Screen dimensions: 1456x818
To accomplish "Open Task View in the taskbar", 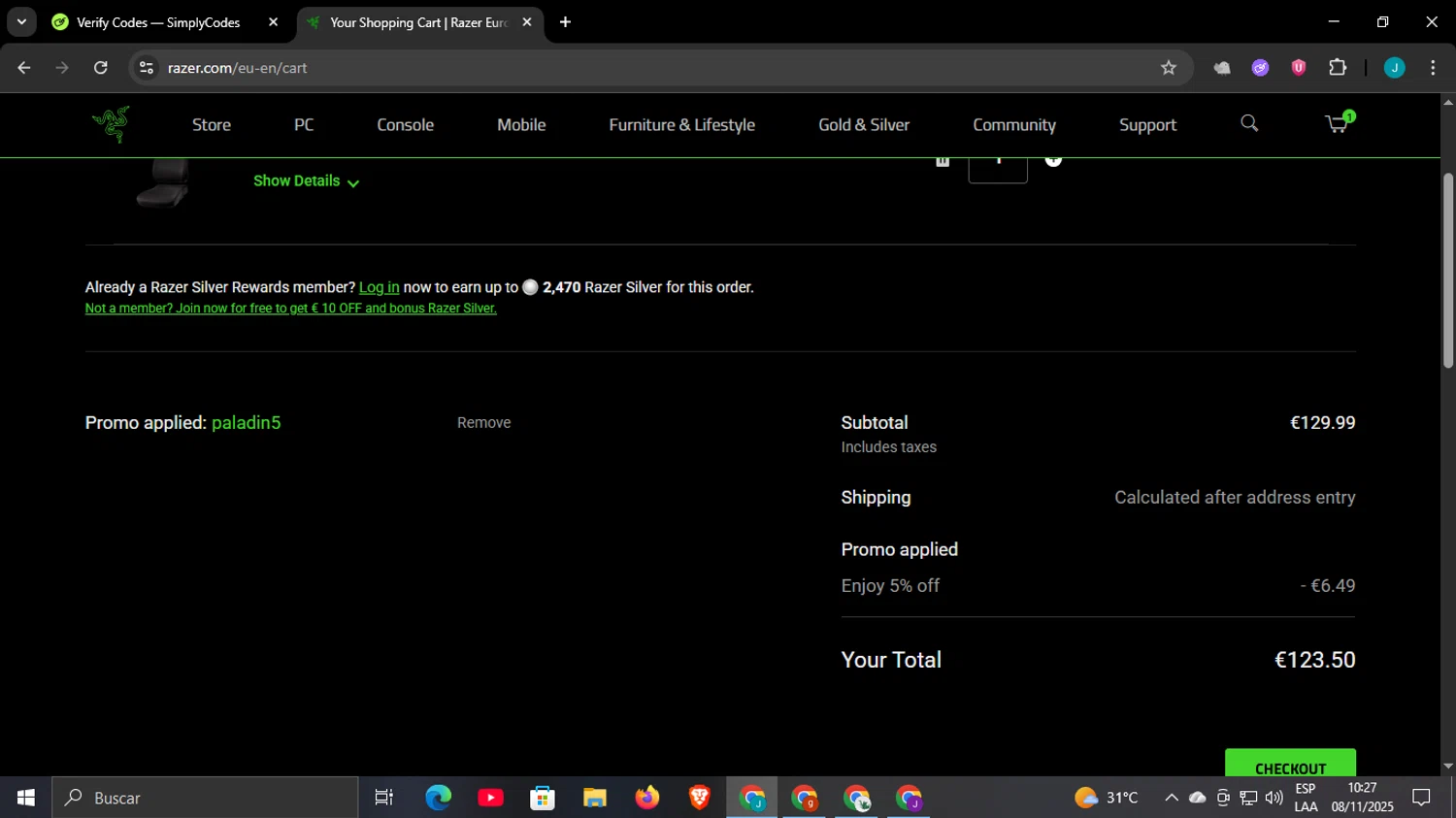I will (384, 798).
